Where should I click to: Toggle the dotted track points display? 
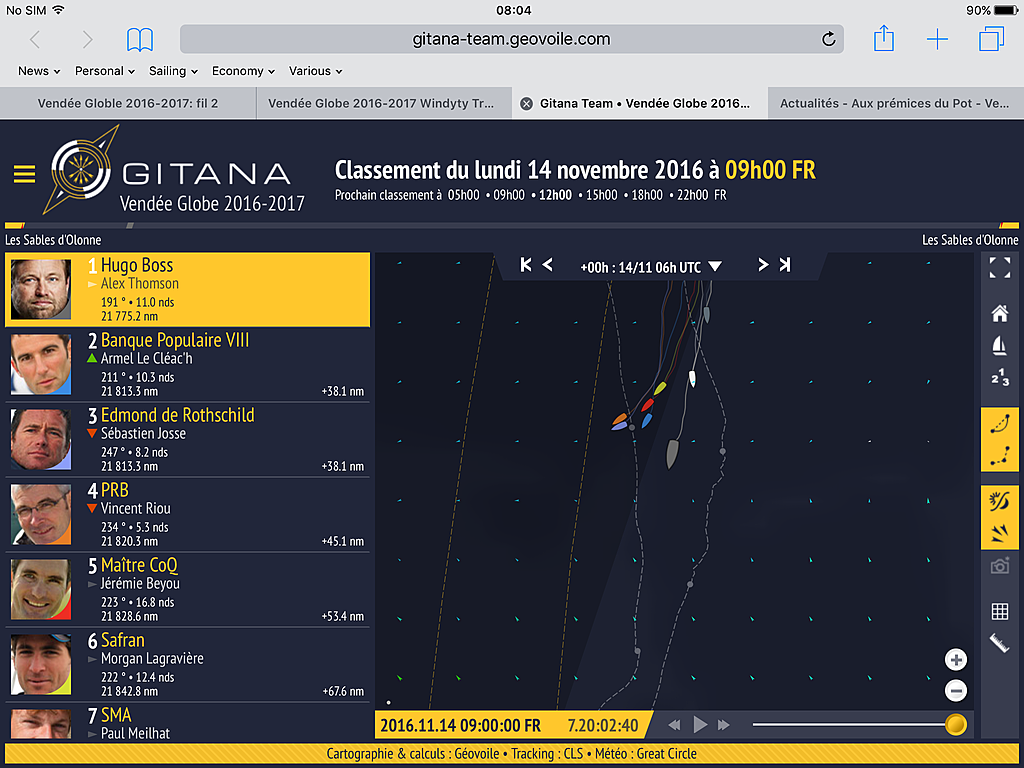click(x=999, y=456)
